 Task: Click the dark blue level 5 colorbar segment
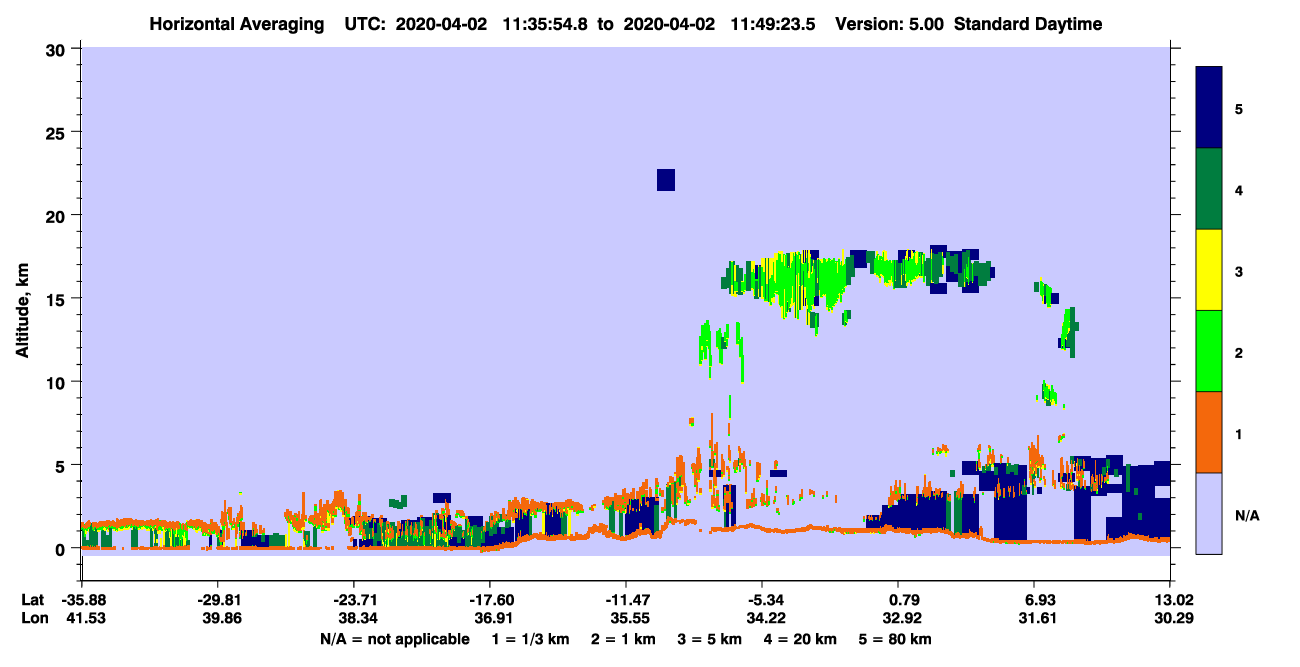(x=1210, y=107)
